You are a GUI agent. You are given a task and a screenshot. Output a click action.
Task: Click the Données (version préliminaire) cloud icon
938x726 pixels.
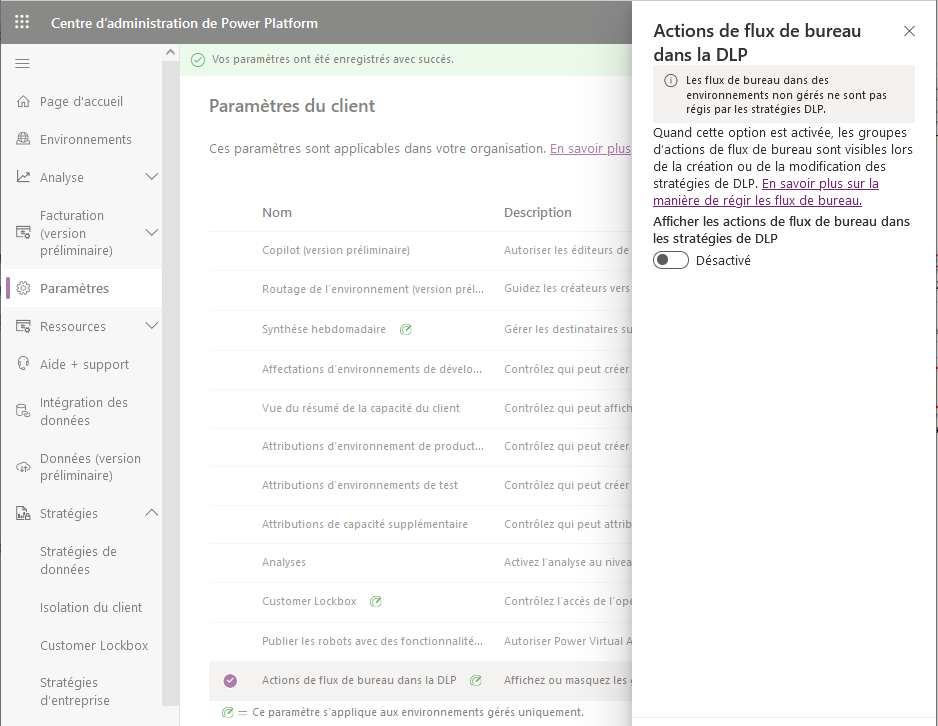23,466
